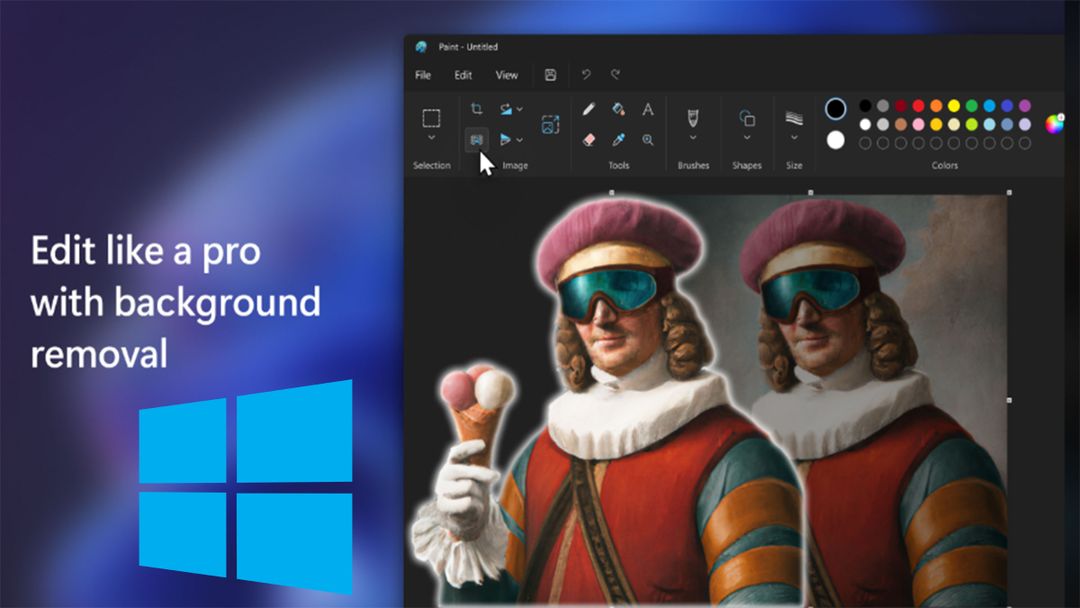
Task: Open the Edit colors wheel
Action: 1053,125
